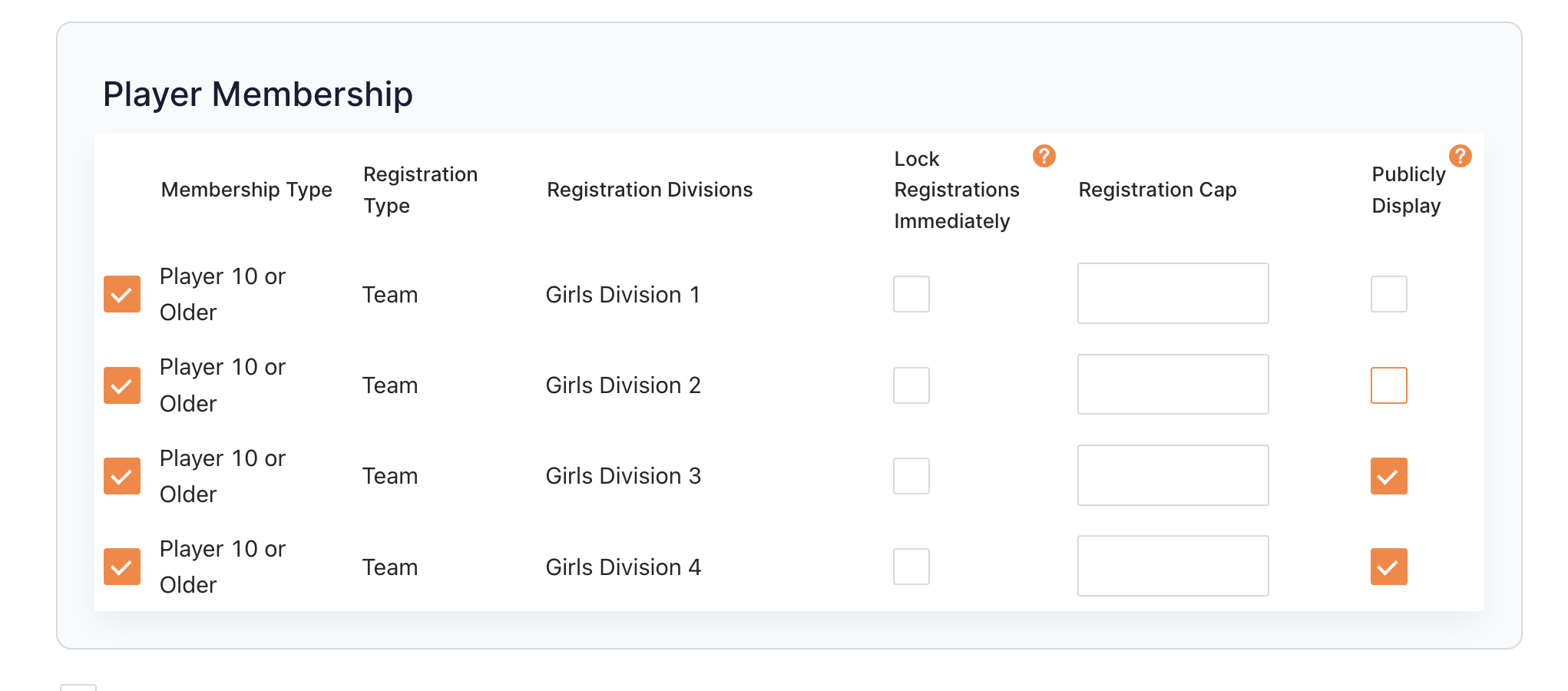
Task: Uncheck membership checkbox for Girls Division 4
Action: pos(122,567)
